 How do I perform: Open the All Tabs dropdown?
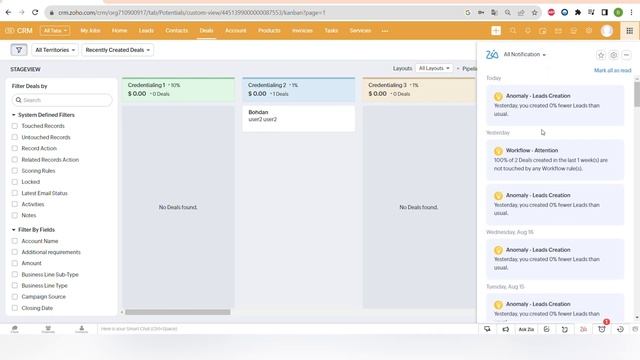click(x=55, y=31)
